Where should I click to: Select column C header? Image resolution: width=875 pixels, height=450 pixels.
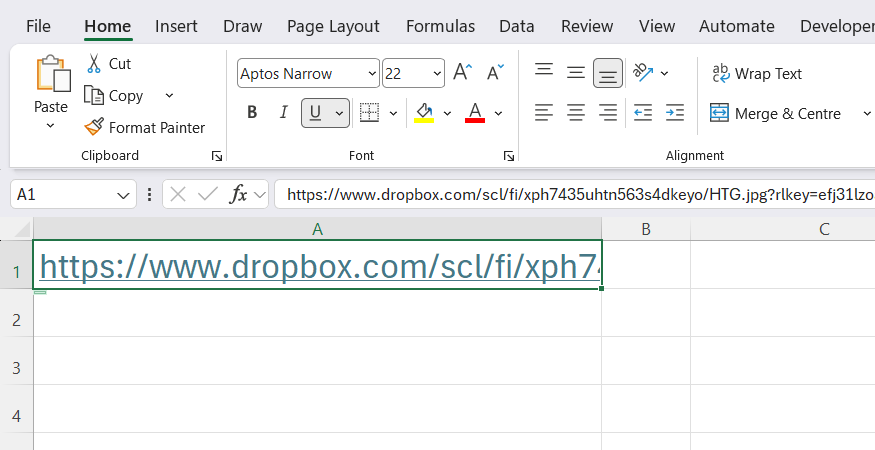(783, 229)
